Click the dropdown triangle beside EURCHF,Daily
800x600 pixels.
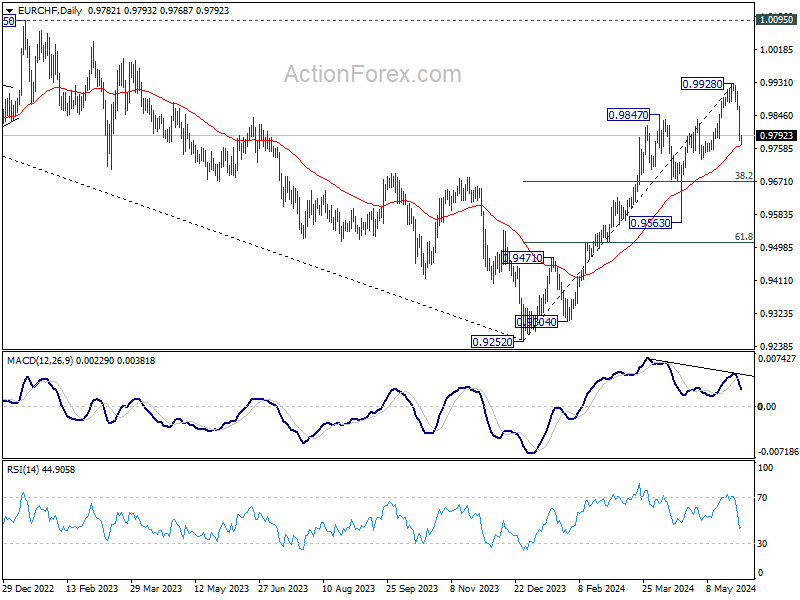tap(9, 11)
